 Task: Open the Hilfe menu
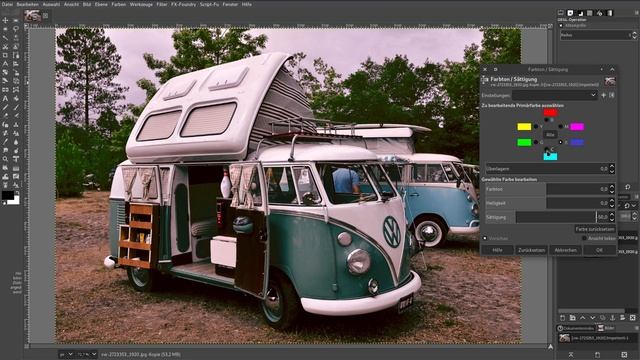click(247, 4)
